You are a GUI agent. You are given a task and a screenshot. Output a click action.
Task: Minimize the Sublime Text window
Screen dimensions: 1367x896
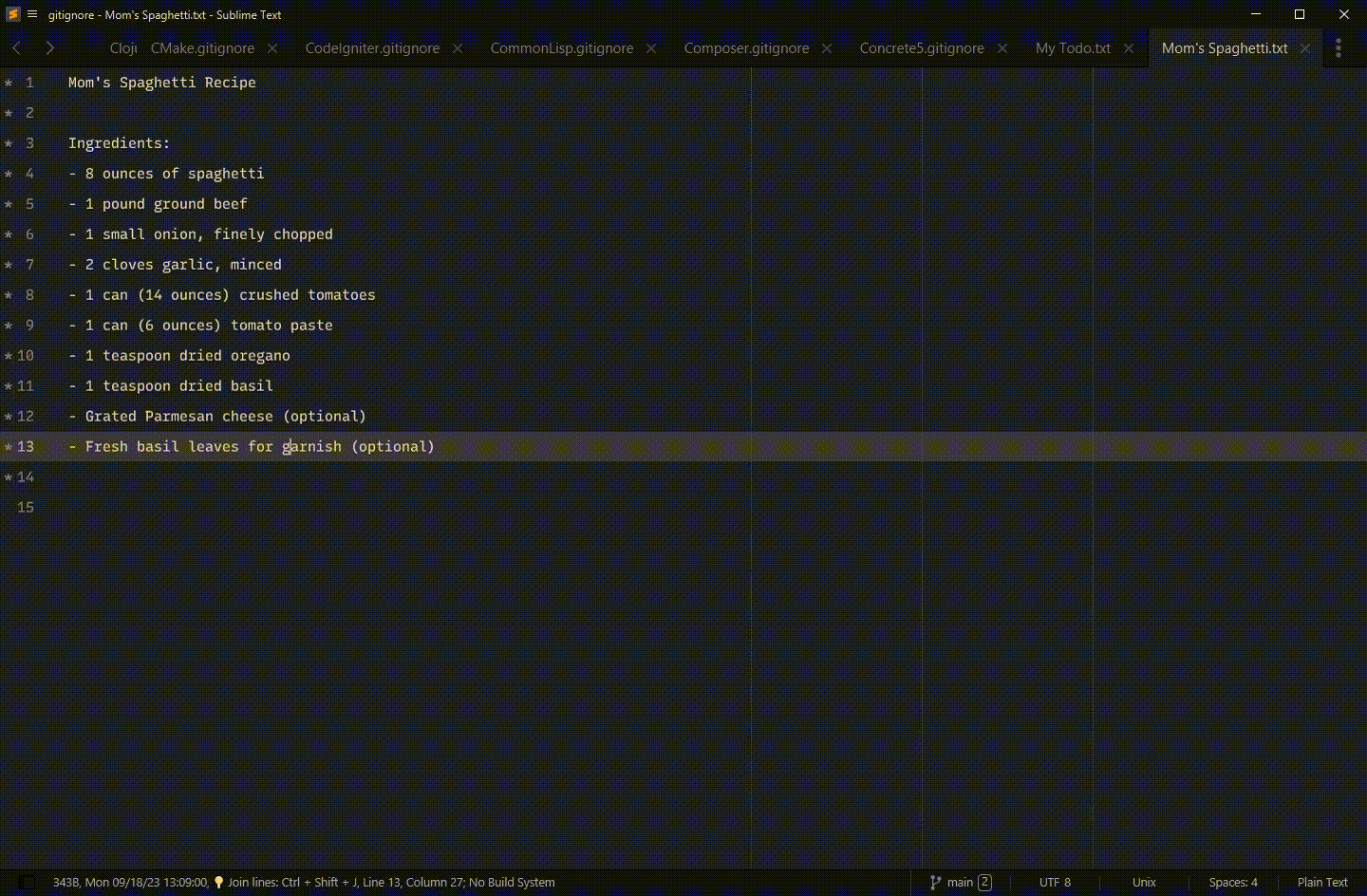pyautogui.click(x=1256, y=14)
